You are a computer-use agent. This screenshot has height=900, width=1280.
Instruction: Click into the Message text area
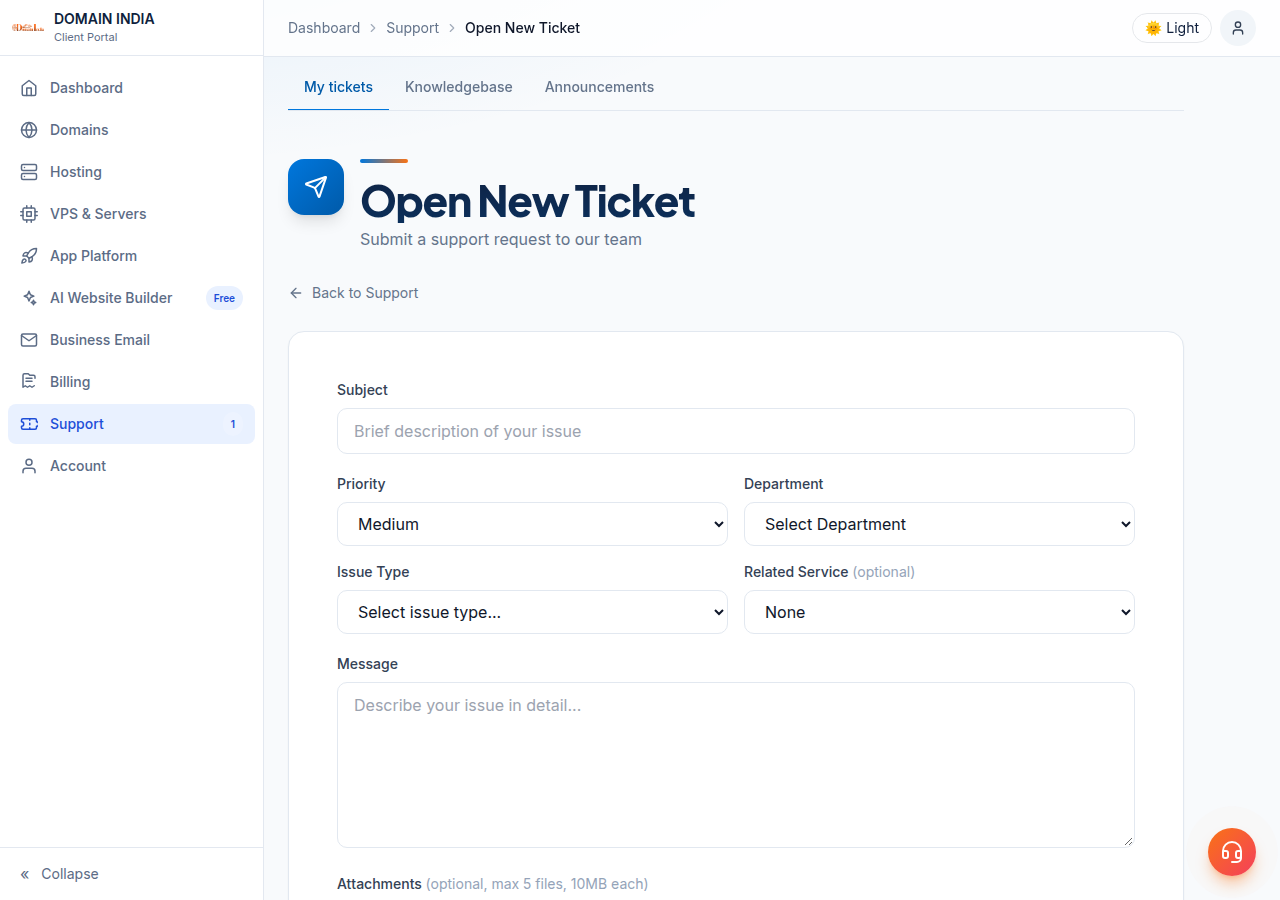(x=736, y=765)
